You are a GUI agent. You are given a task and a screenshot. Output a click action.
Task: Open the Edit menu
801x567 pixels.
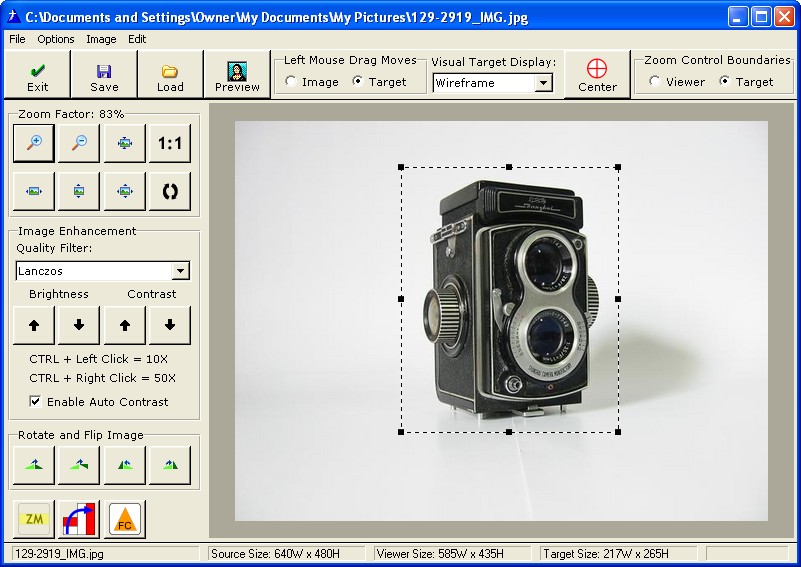[137, 39]
